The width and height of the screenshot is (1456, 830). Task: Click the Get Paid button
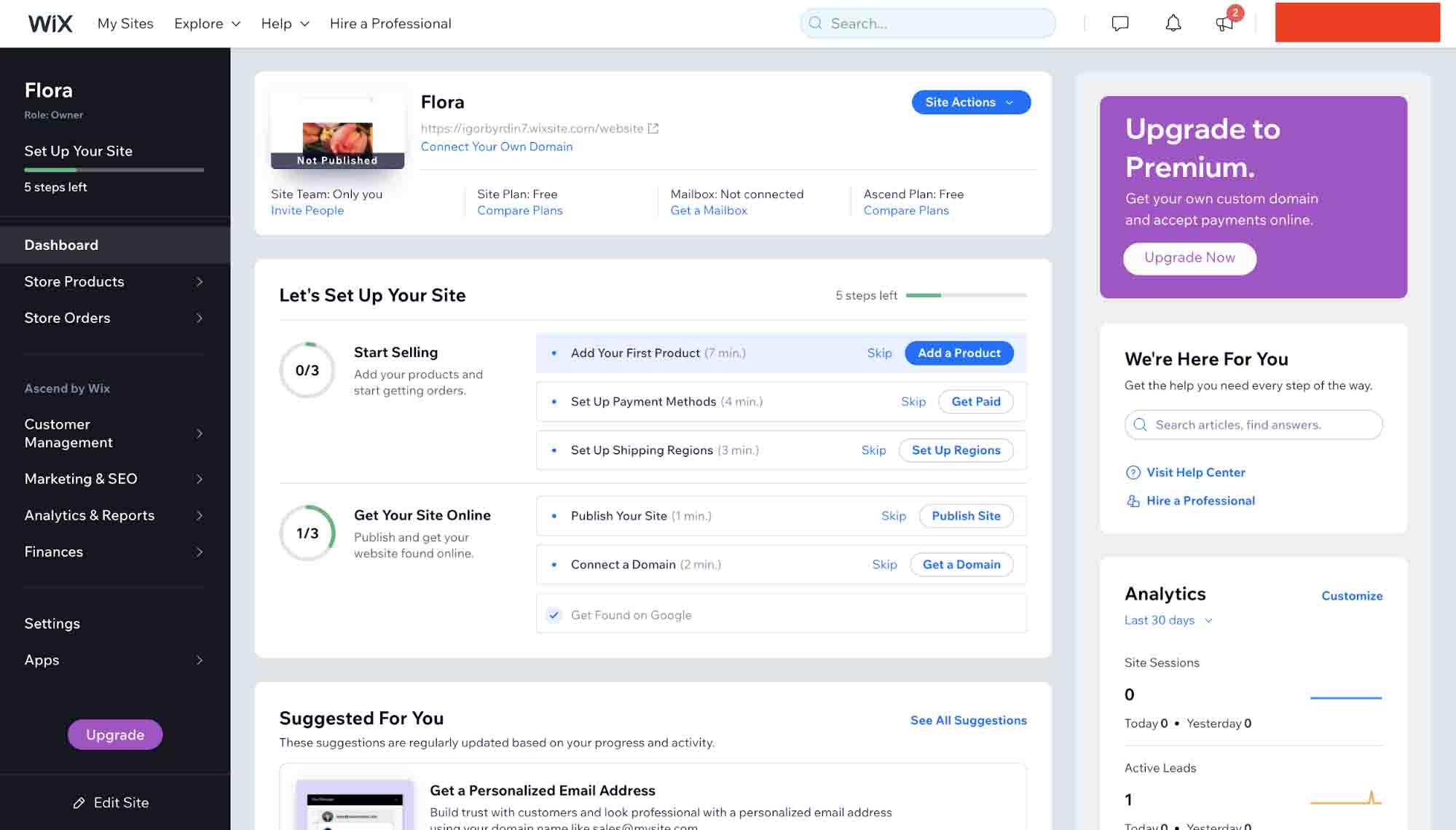(x=975, y=402)
